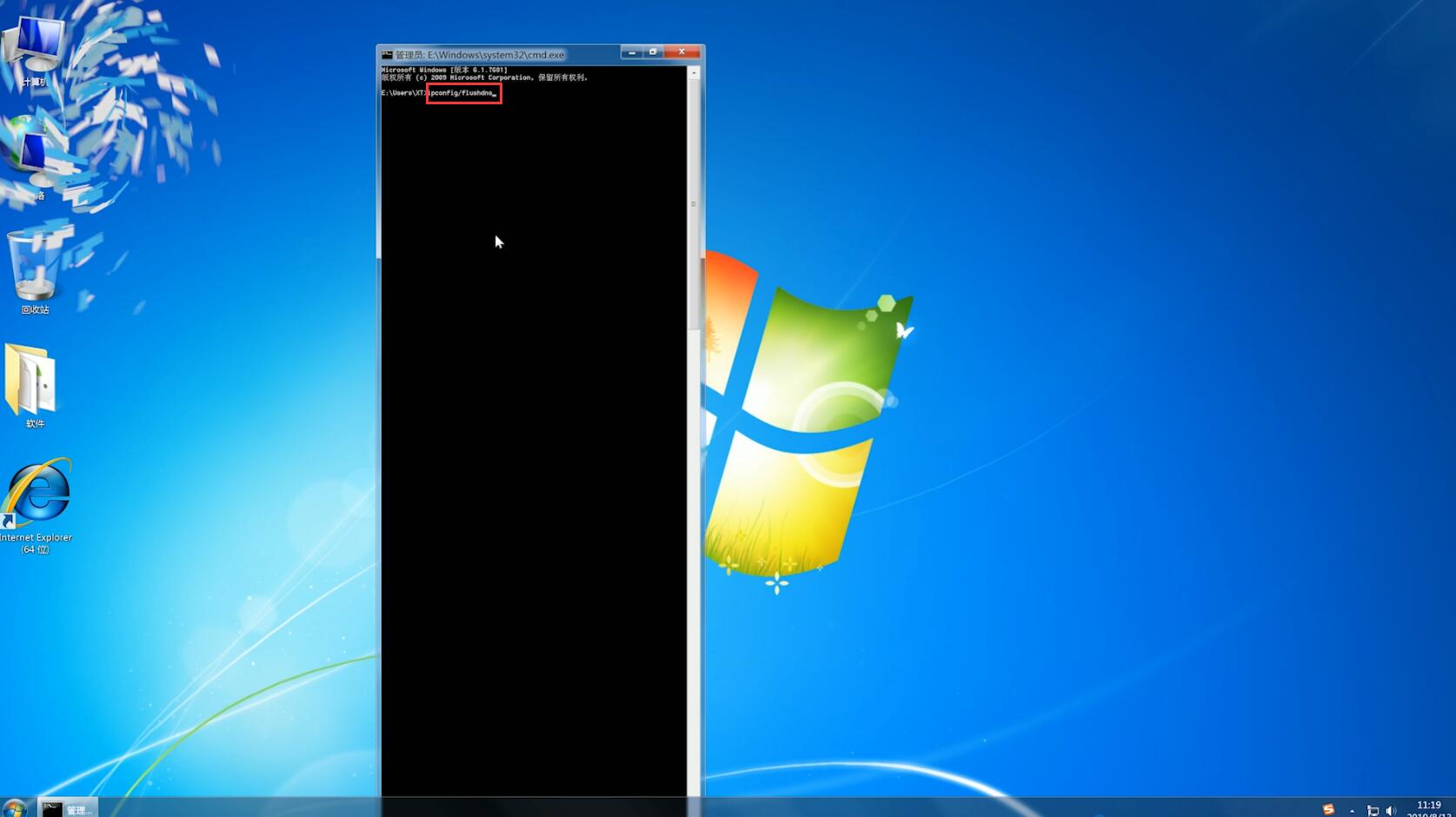Close the cmd.exe window
1456x817 pixels.
tap(681, 52)
